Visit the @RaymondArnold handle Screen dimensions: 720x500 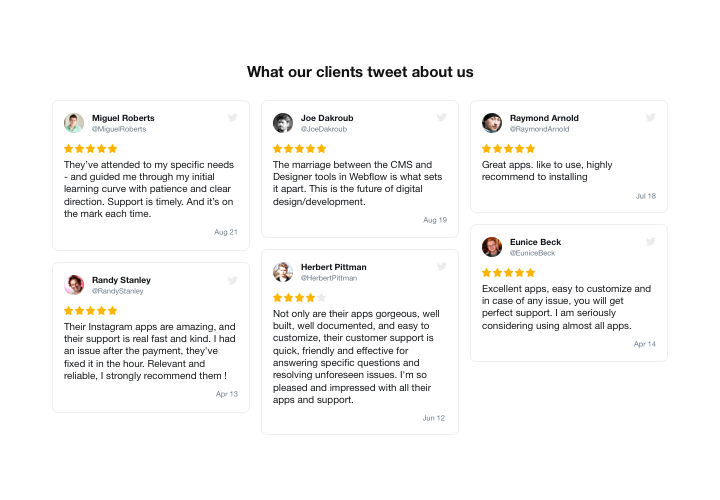[539, 129]
